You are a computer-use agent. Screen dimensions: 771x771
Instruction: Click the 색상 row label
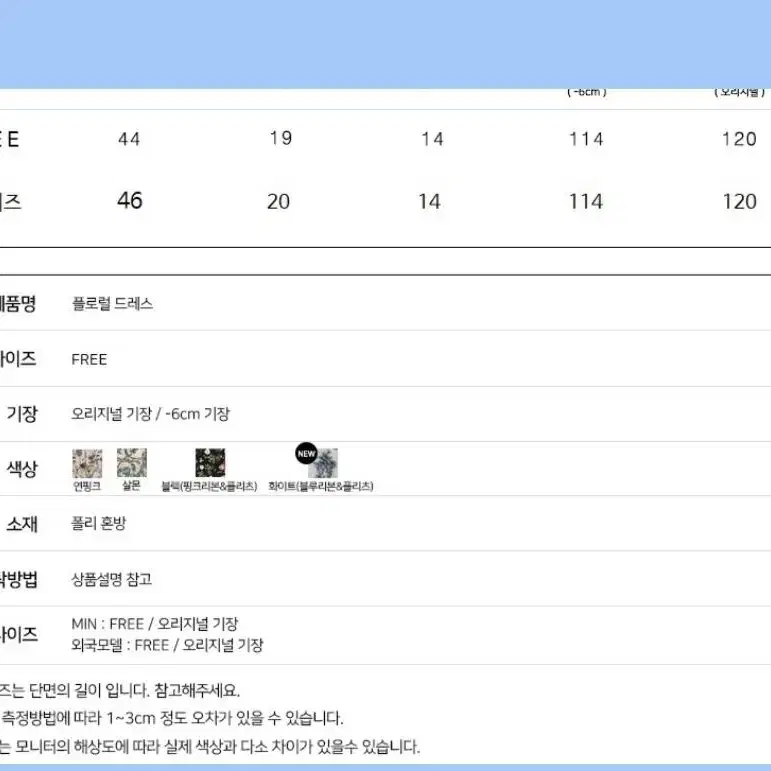coord(22,469)
